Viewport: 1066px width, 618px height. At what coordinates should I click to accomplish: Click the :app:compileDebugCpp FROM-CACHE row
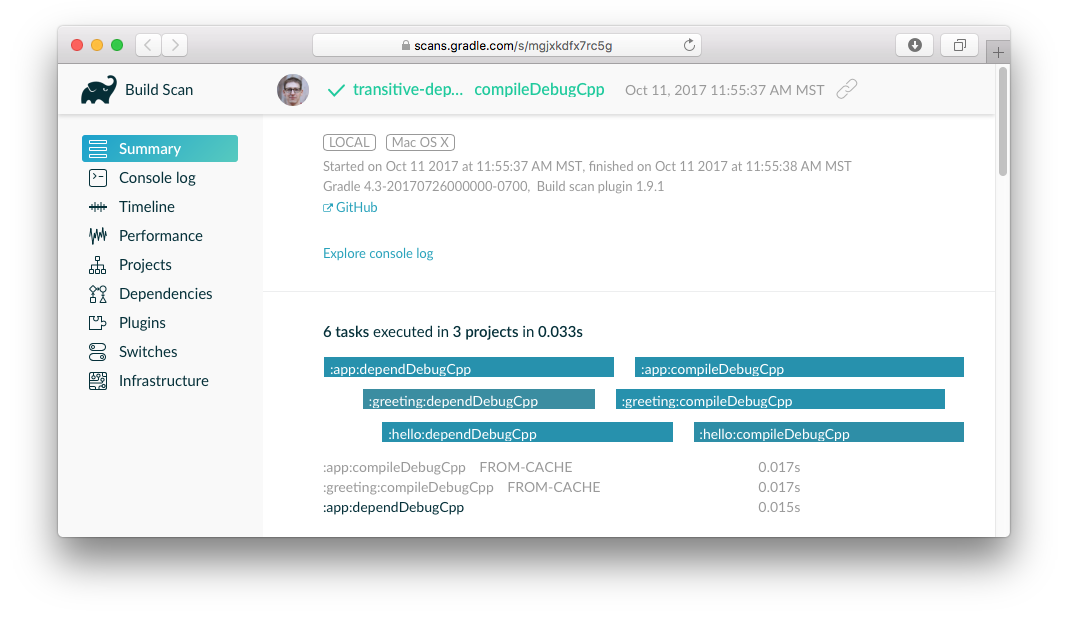click(562, 467)
